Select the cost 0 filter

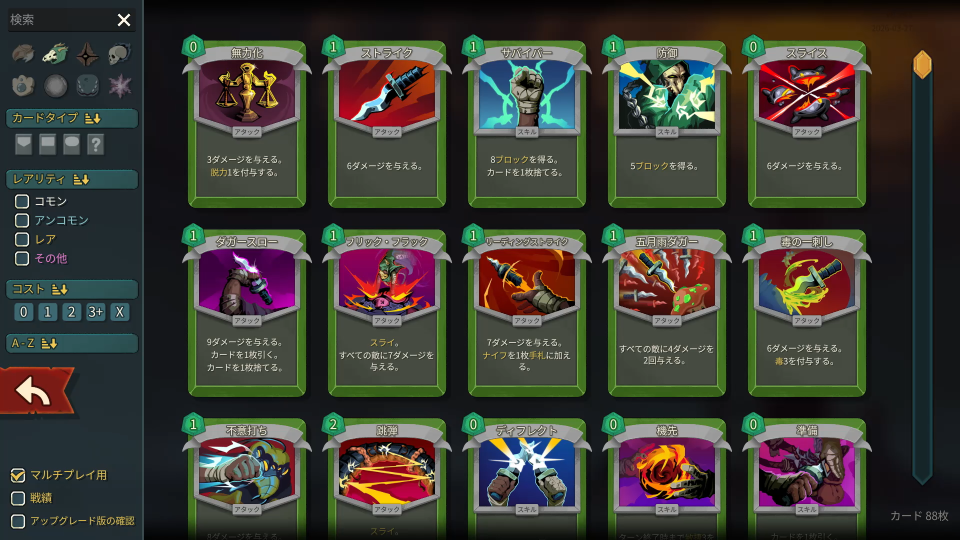tap(23, 312)
